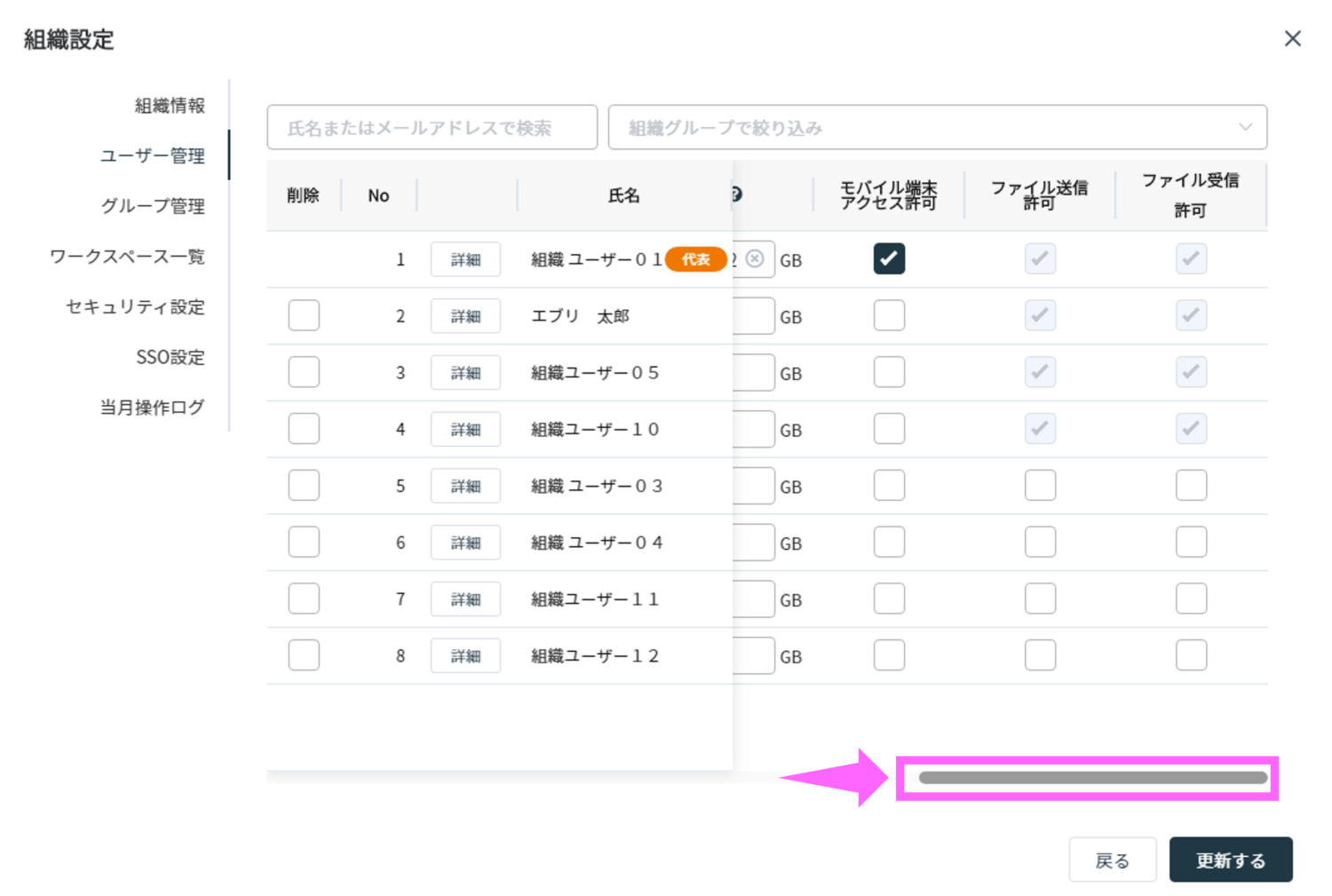Enable file send permission for 組織 ユーザー０３
Screen dimensions: 1332x896
click(1040, 486)
